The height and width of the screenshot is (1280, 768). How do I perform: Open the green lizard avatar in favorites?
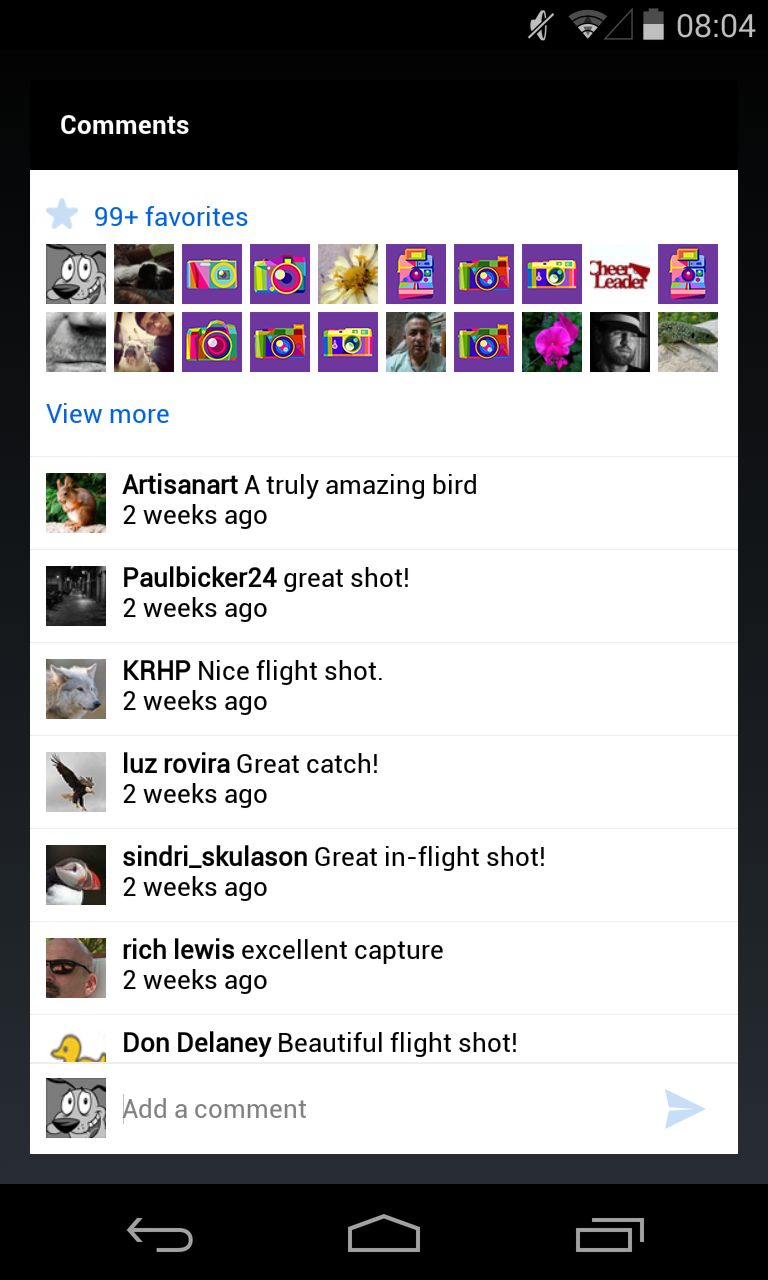coord(688,342)
